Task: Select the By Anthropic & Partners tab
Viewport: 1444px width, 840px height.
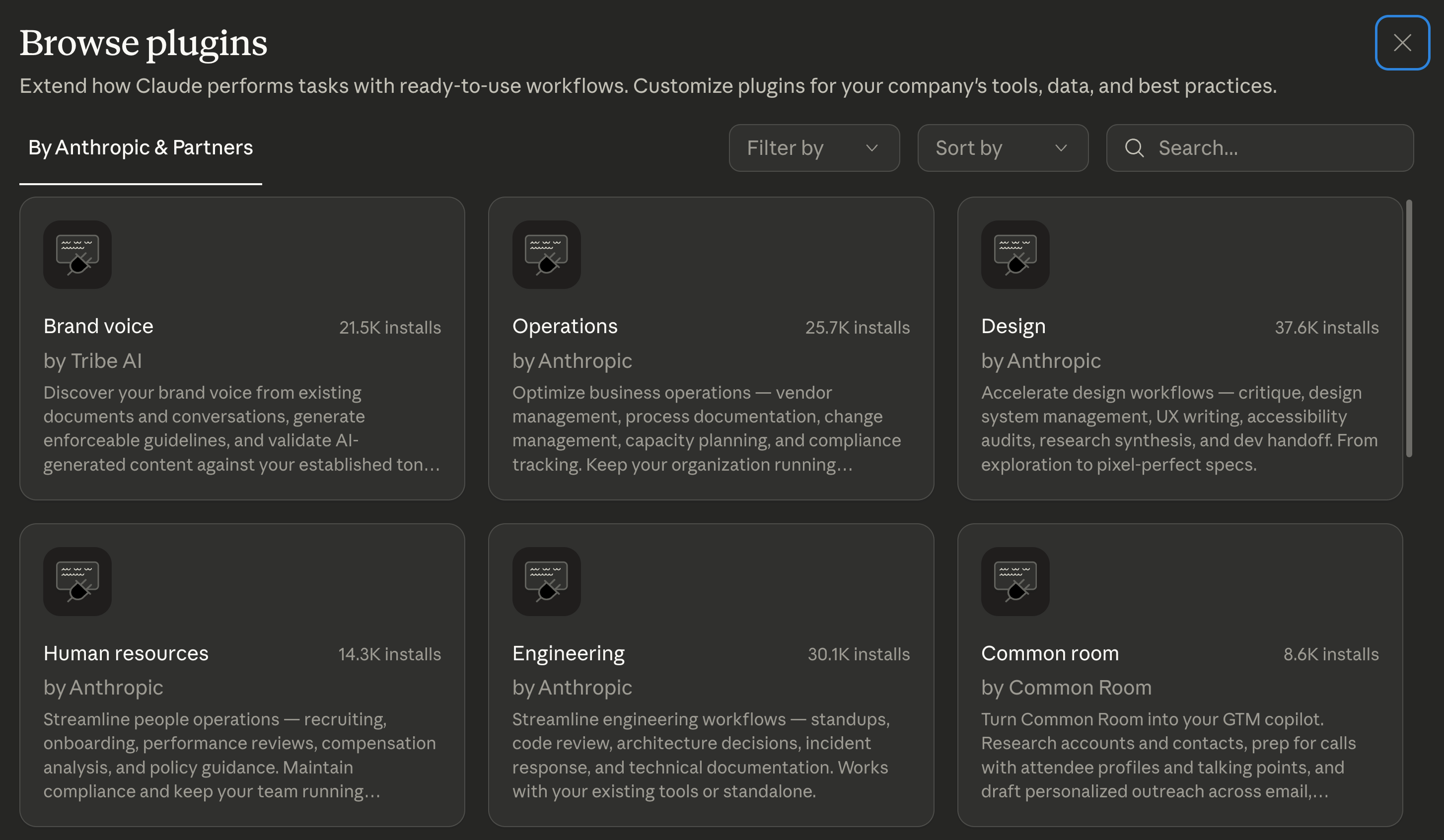Action: [x=141, y=148]
